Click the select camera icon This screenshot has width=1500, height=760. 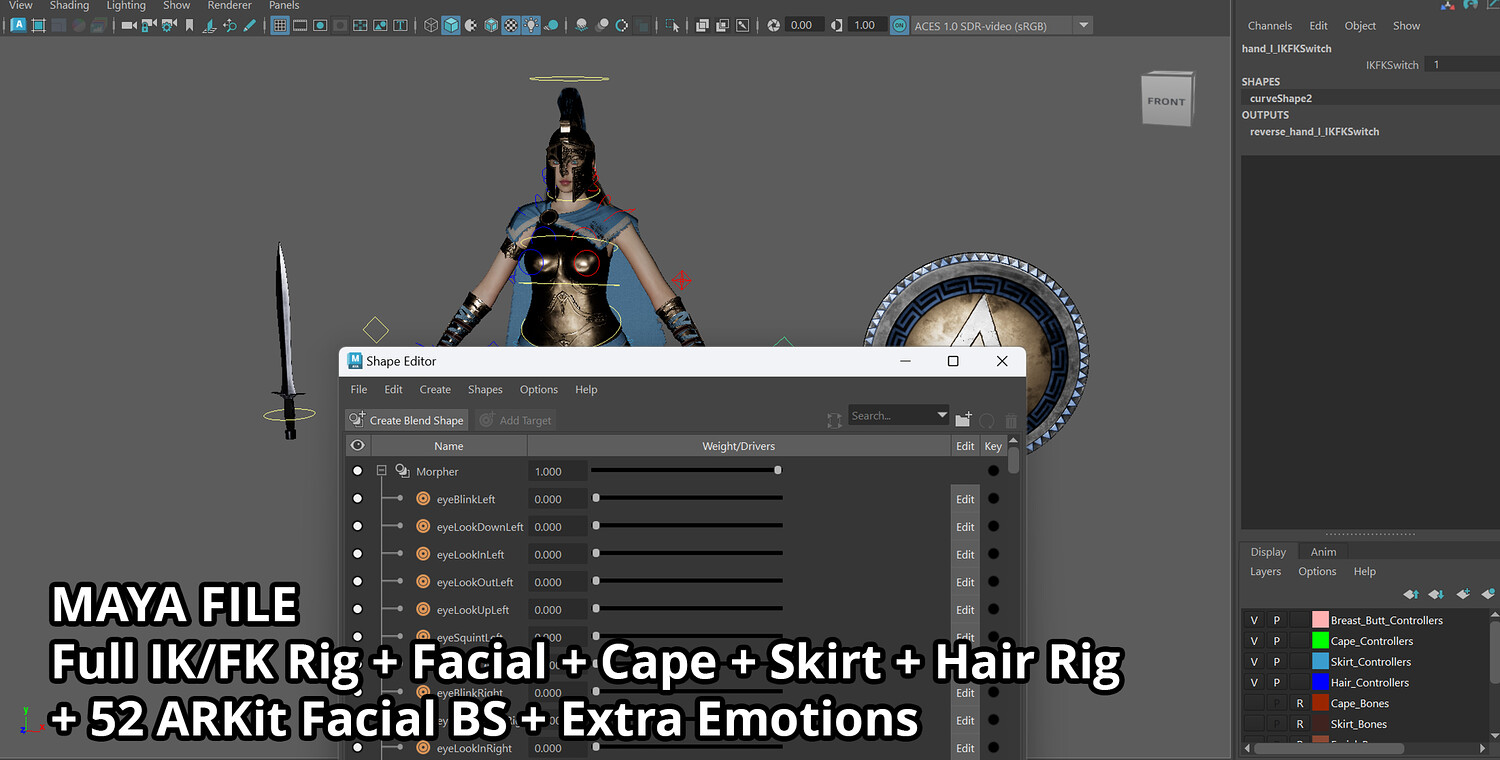point(129,25)
